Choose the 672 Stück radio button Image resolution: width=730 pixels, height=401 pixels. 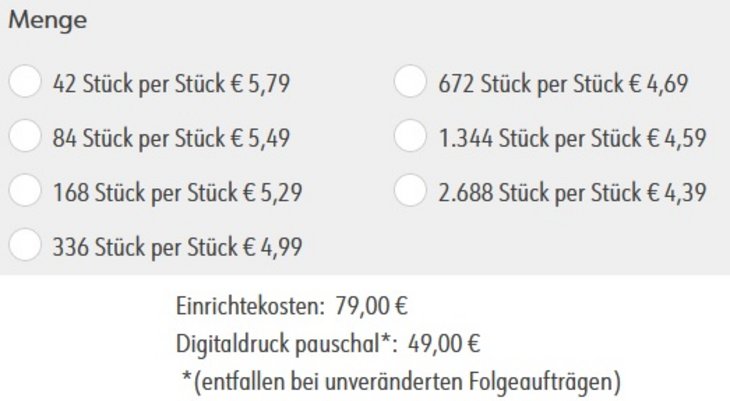tap(410, 81)
